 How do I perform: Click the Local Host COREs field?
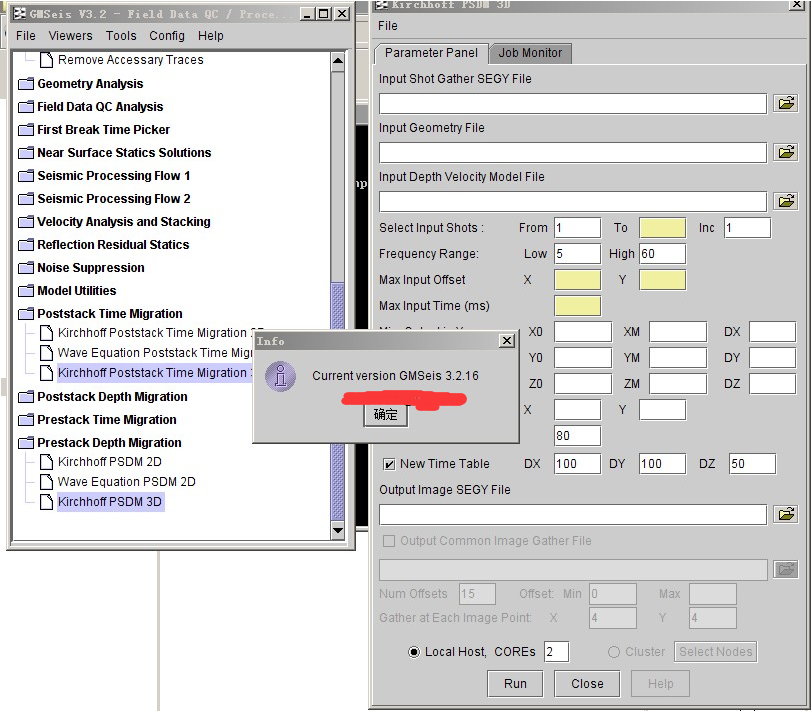tap(557, 652)
